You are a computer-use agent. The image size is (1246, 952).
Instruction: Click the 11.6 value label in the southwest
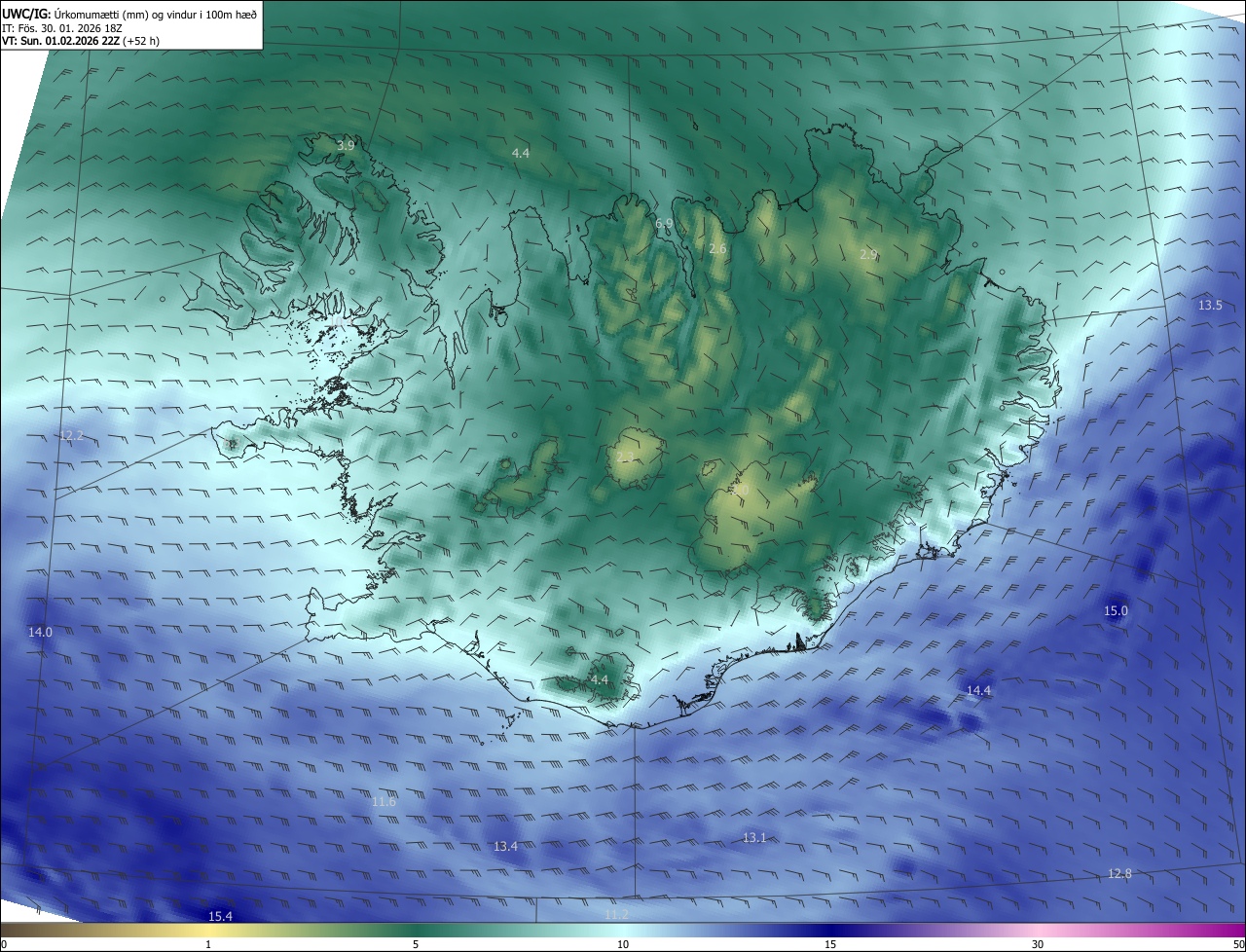pos(384,801)
